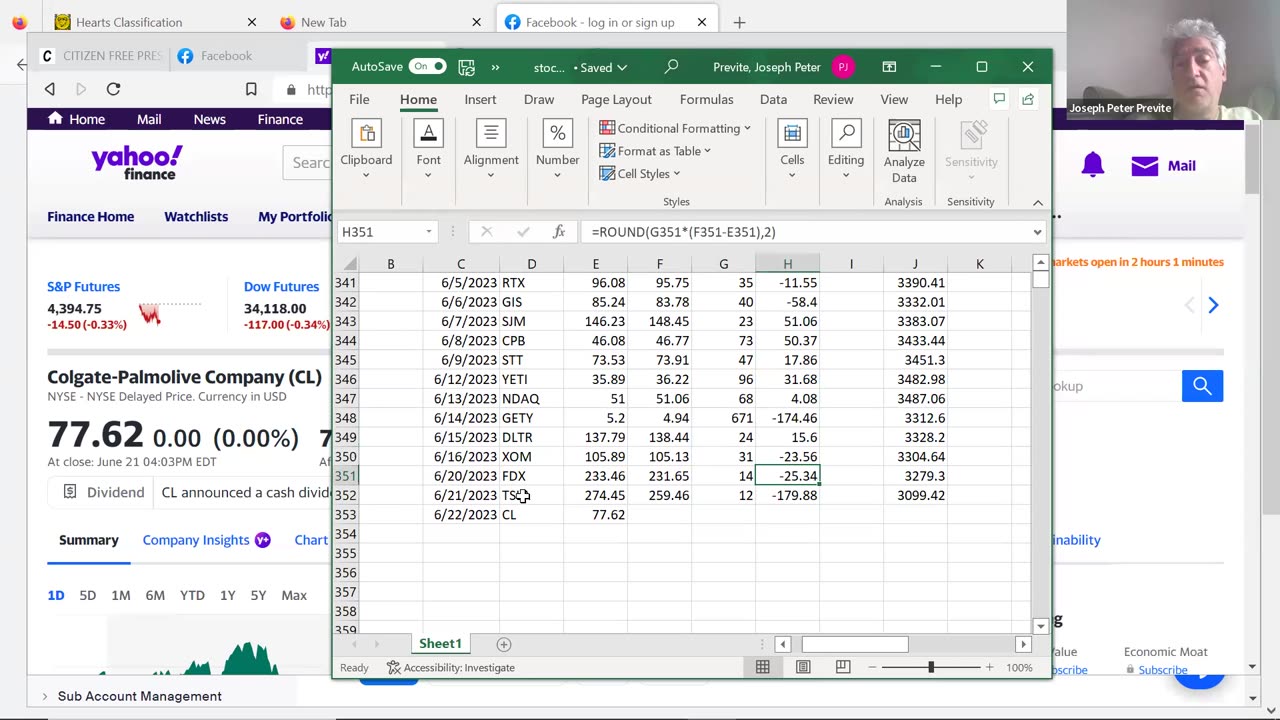The width and height of the screenshot is (1280, 720).
Task: Expand the Clipboard group
Action: coord(366,150)
